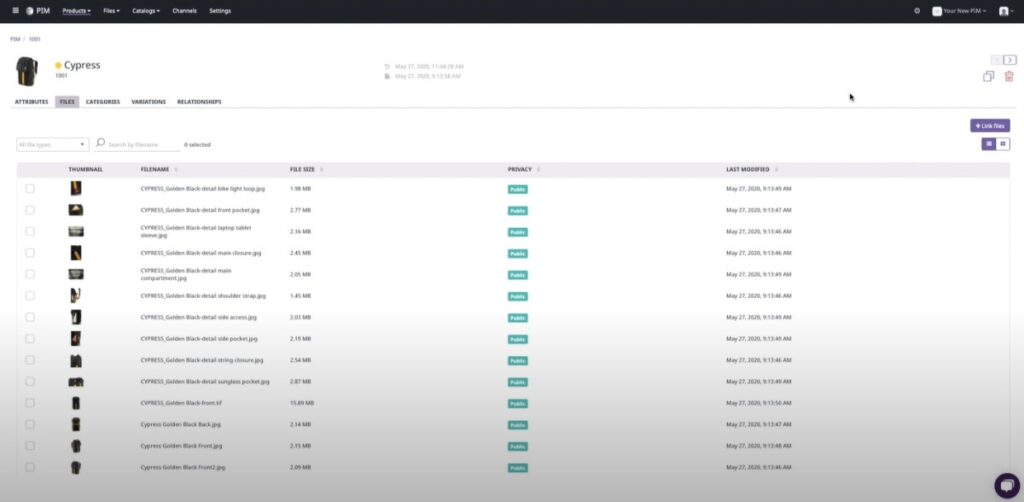The width and height of the screenshot is (1024, 502).
Task: Click PIM in the breadcrumb
Action: 15,39
